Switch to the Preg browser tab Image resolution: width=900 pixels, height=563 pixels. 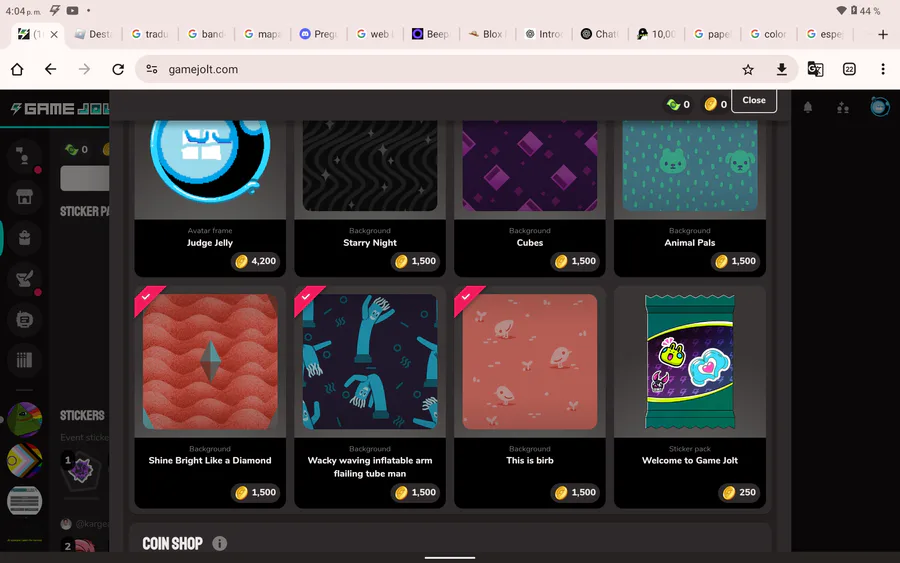[317, 34]
